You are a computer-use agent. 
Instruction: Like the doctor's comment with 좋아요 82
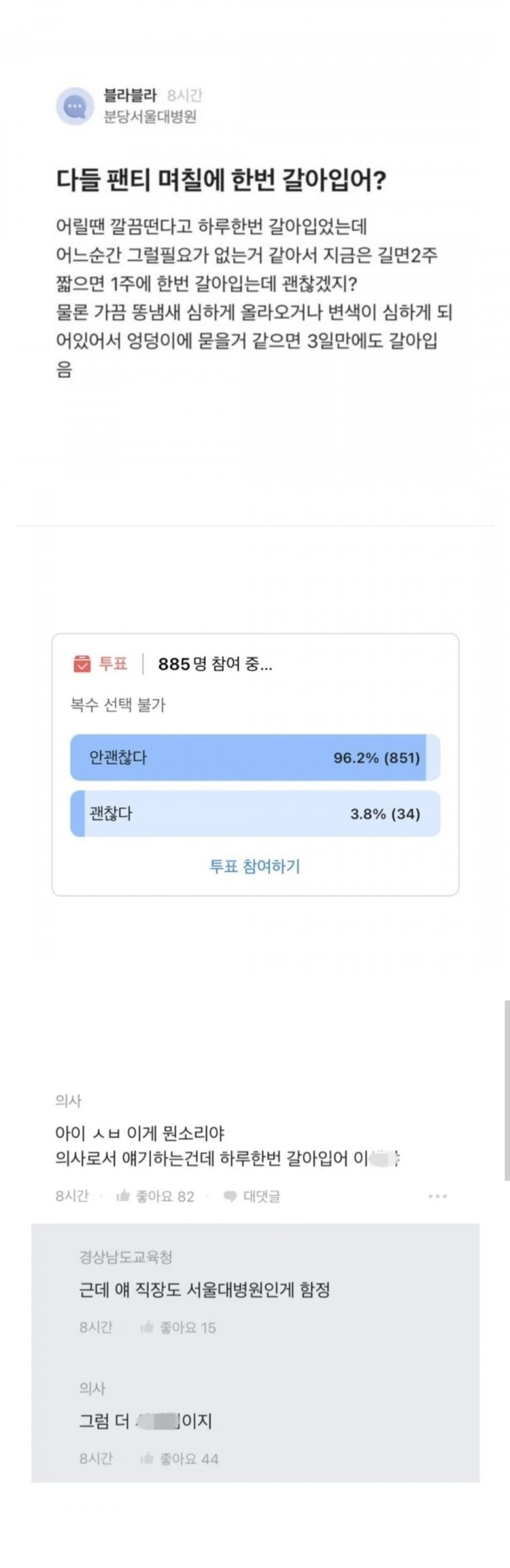pyautogui.click(x=123, y=1196)
